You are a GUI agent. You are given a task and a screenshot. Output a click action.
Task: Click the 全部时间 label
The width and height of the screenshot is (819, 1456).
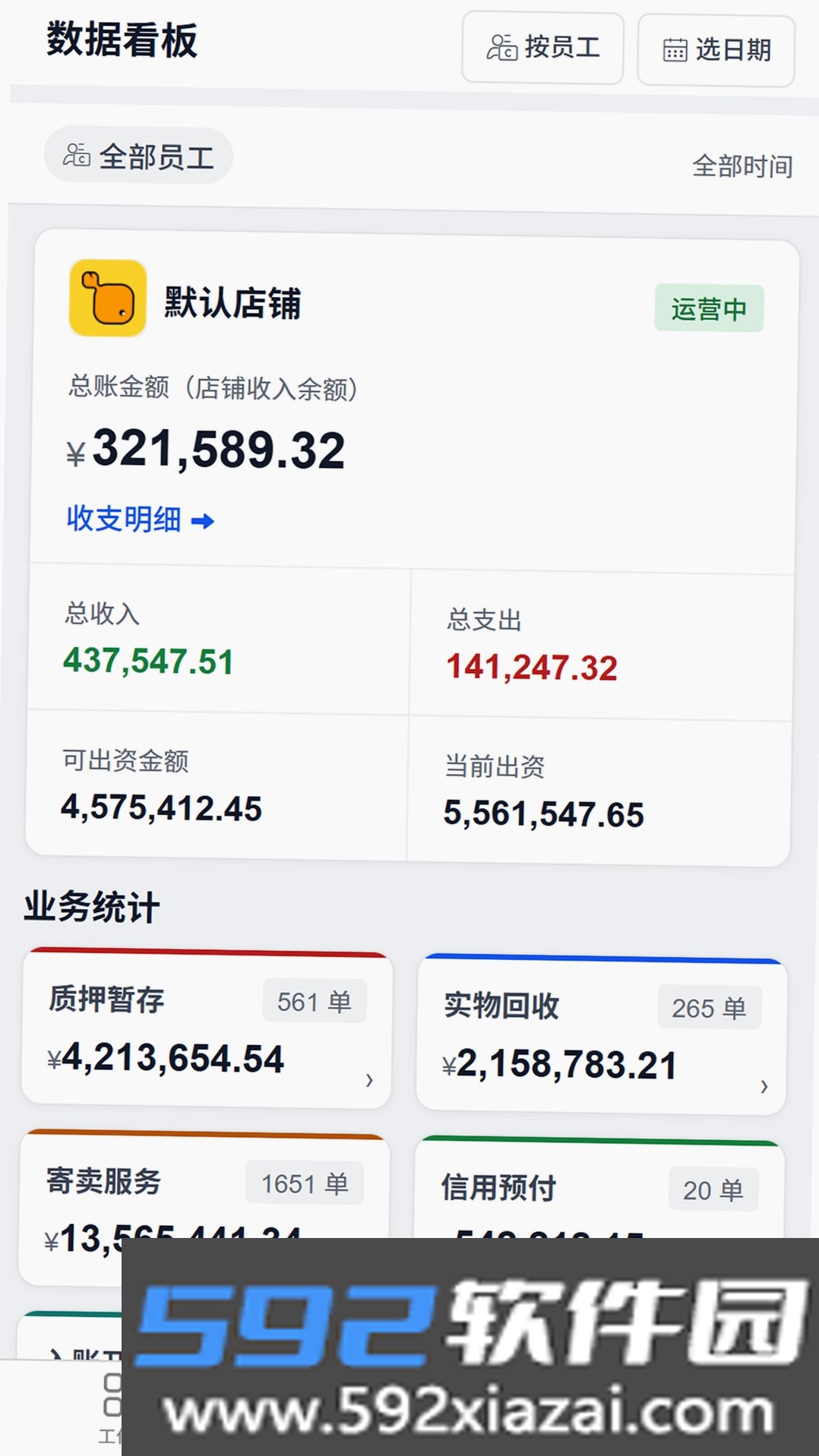pyautogui.click(x=742, y=166)
